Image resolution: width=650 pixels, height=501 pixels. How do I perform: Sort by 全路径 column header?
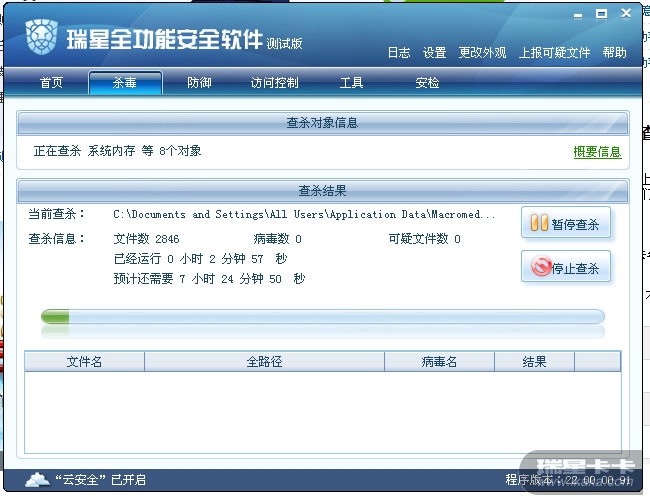(264, 362)
